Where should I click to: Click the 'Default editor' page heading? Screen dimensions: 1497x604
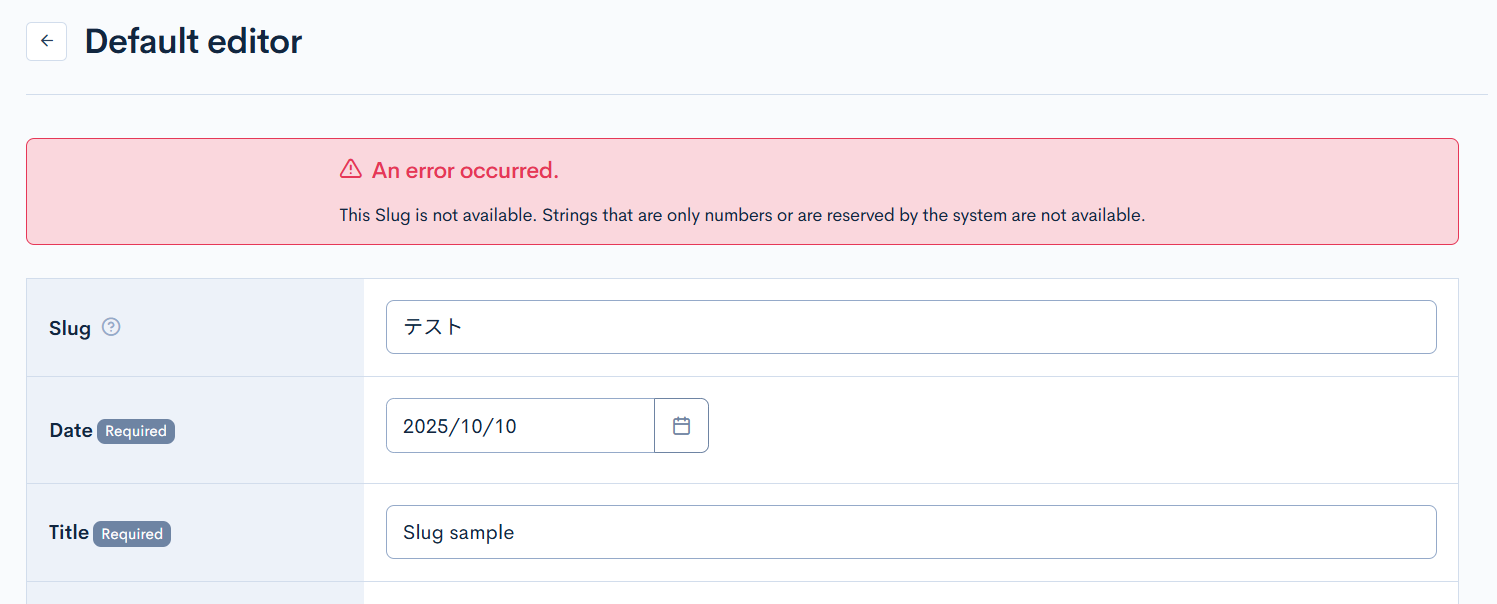click(193, 42)
